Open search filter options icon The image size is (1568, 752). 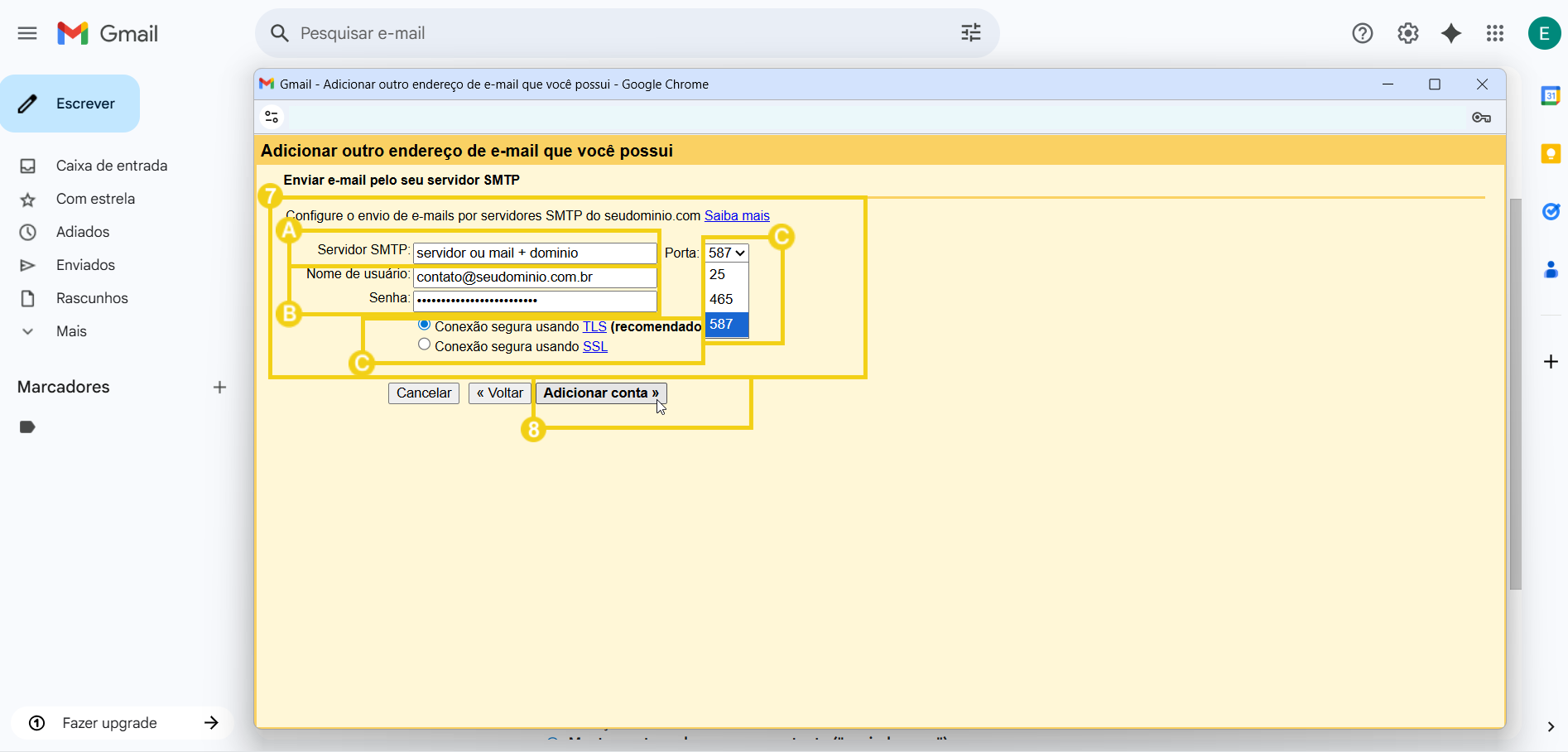click(x=971, y=33)
